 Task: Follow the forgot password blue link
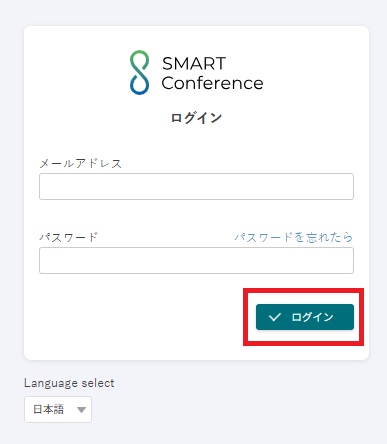click(x=293, y=237)
